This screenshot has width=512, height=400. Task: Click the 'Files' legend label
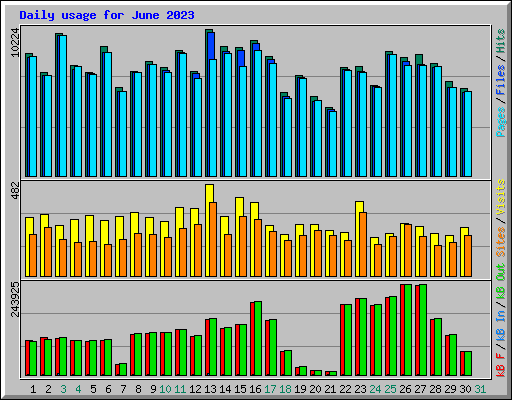[x=501, y=80]
